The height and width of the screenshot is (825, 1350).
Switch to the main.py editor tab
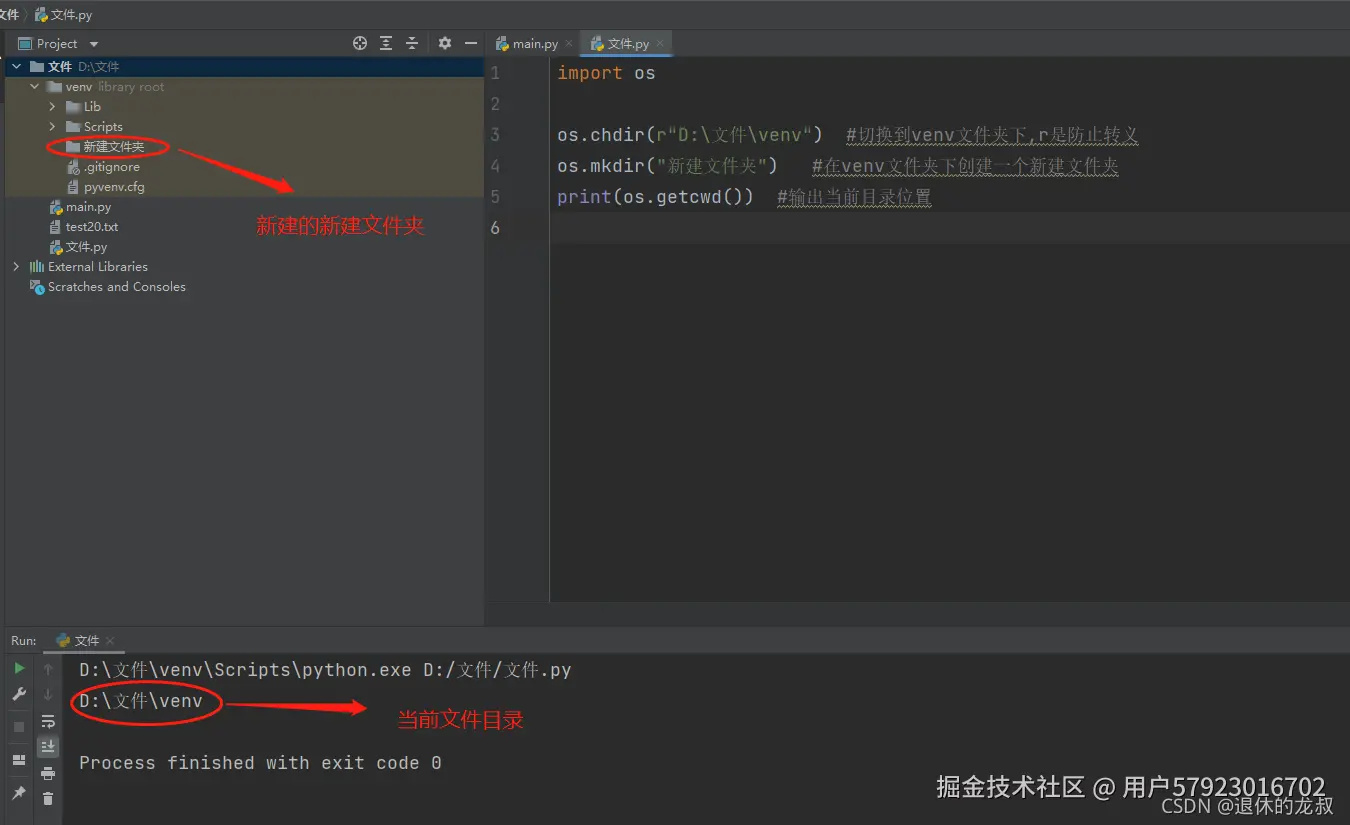coord(534,44)
